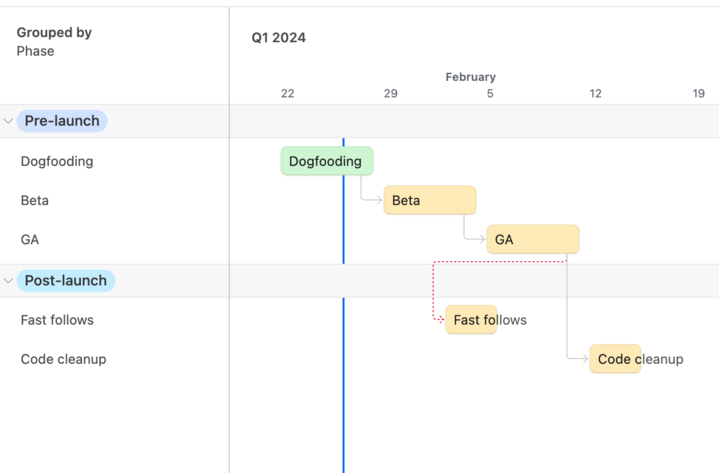
Task: Click the Dogfooding row label
Action: (57, 161)
